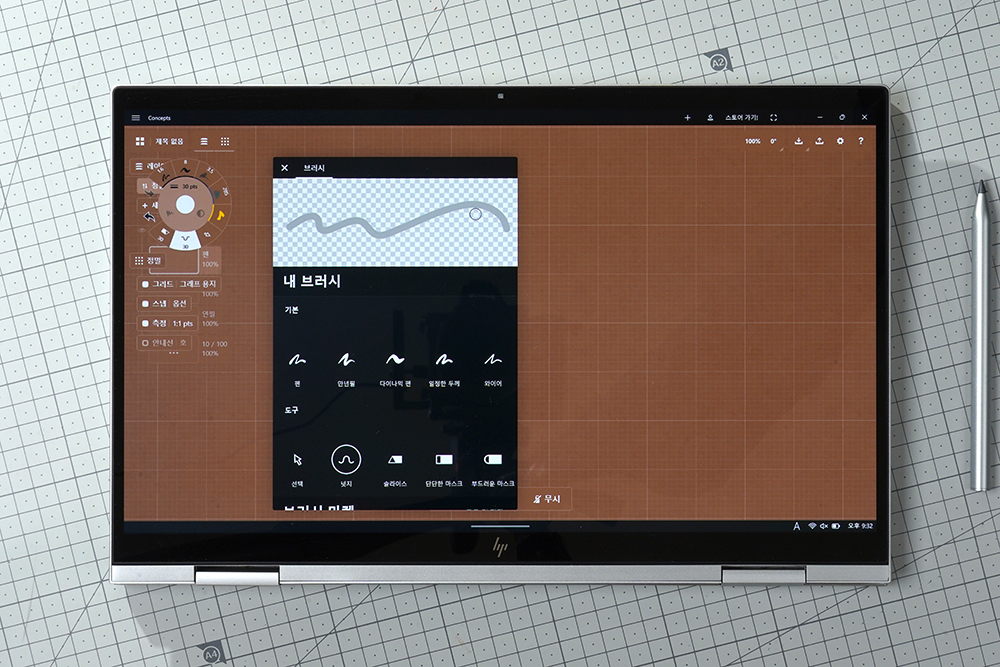Open the 스토어 가기! store link
The width and height of the screenshot is (1000, 667).
tap(742, 117)
